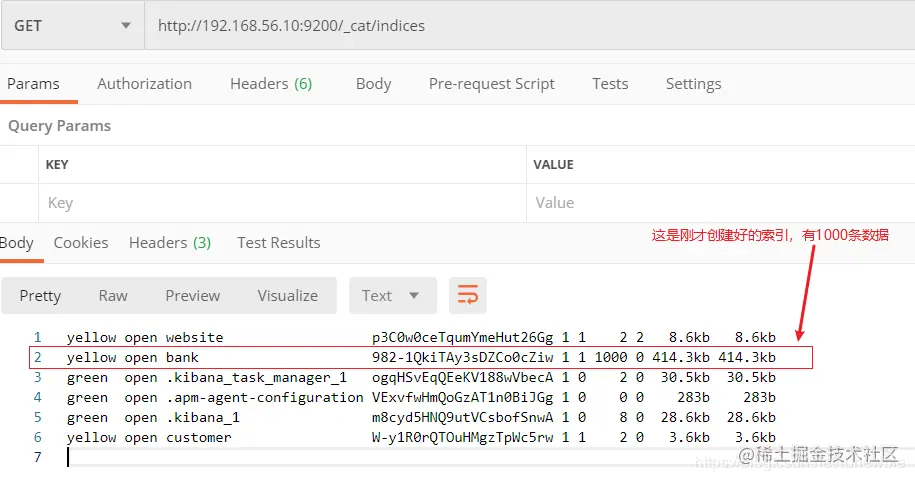Click the uuid 'VExvfwHmQoGzAT1n0BiJGg'

(x=462, y=398)
